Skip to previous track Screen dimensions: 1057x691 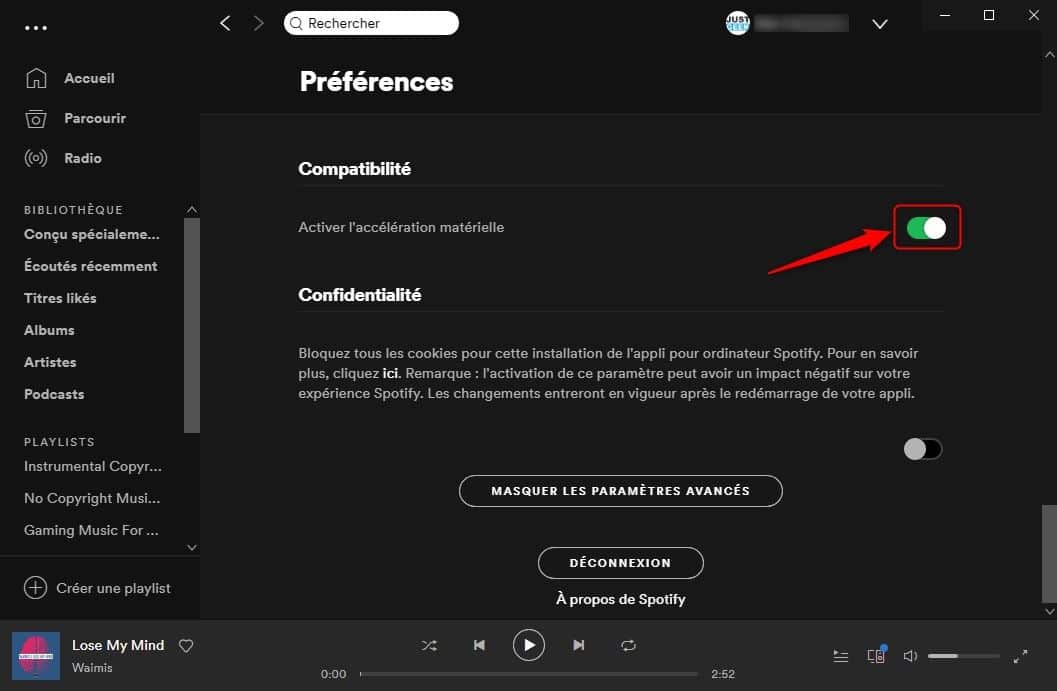[x=479, y=645]
